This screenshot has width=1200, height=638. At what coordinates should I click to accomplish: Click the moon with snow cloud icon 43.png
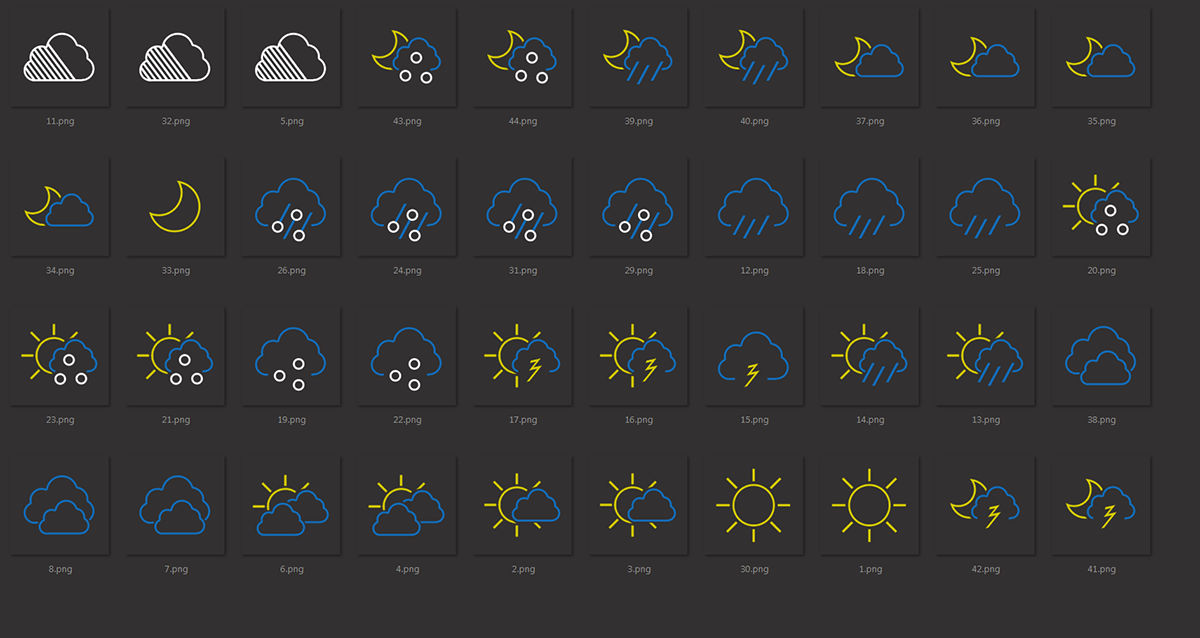[406, 56]
